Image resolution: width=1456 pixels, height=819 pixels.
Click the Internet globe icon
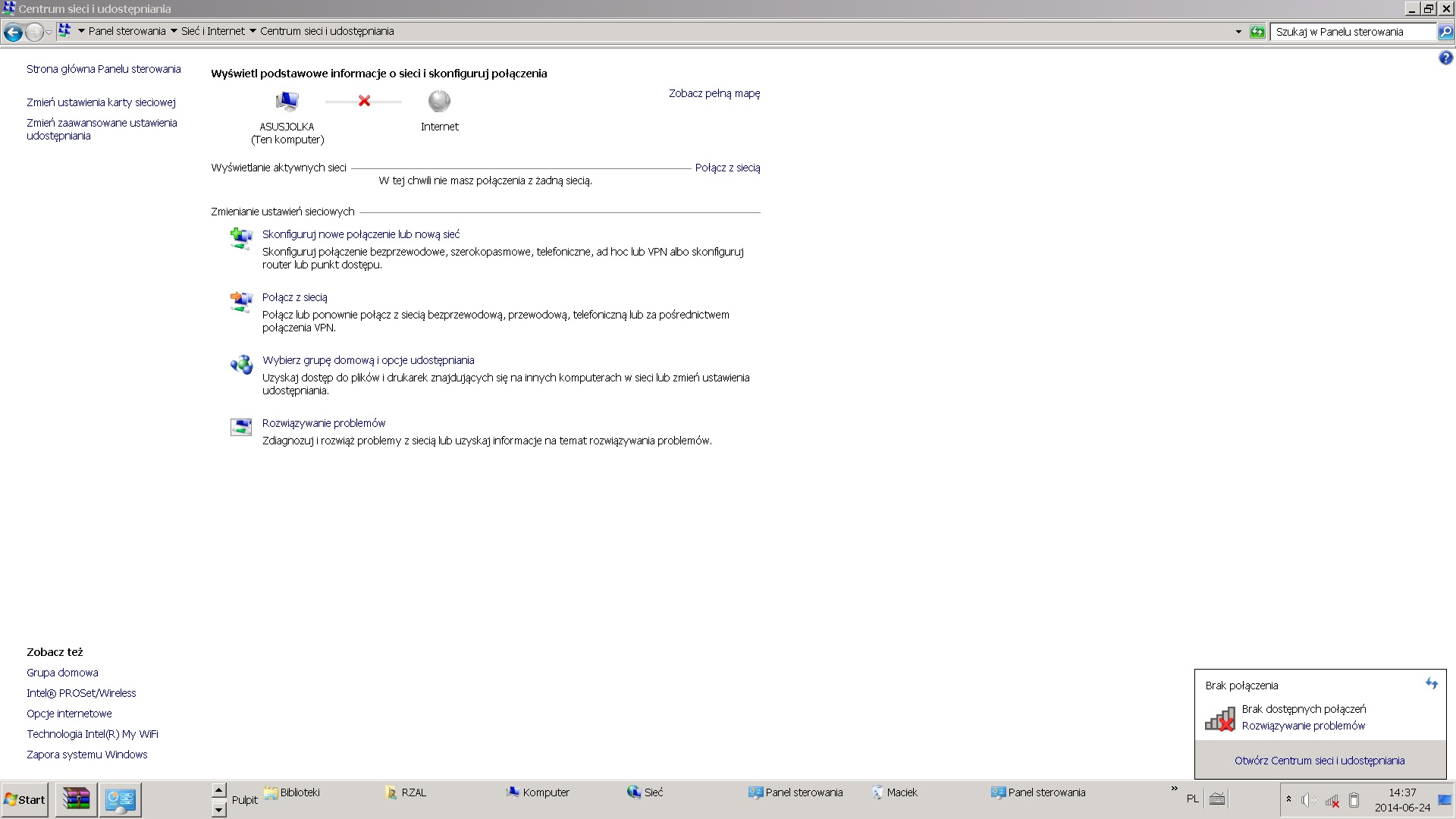coord(439,101)
